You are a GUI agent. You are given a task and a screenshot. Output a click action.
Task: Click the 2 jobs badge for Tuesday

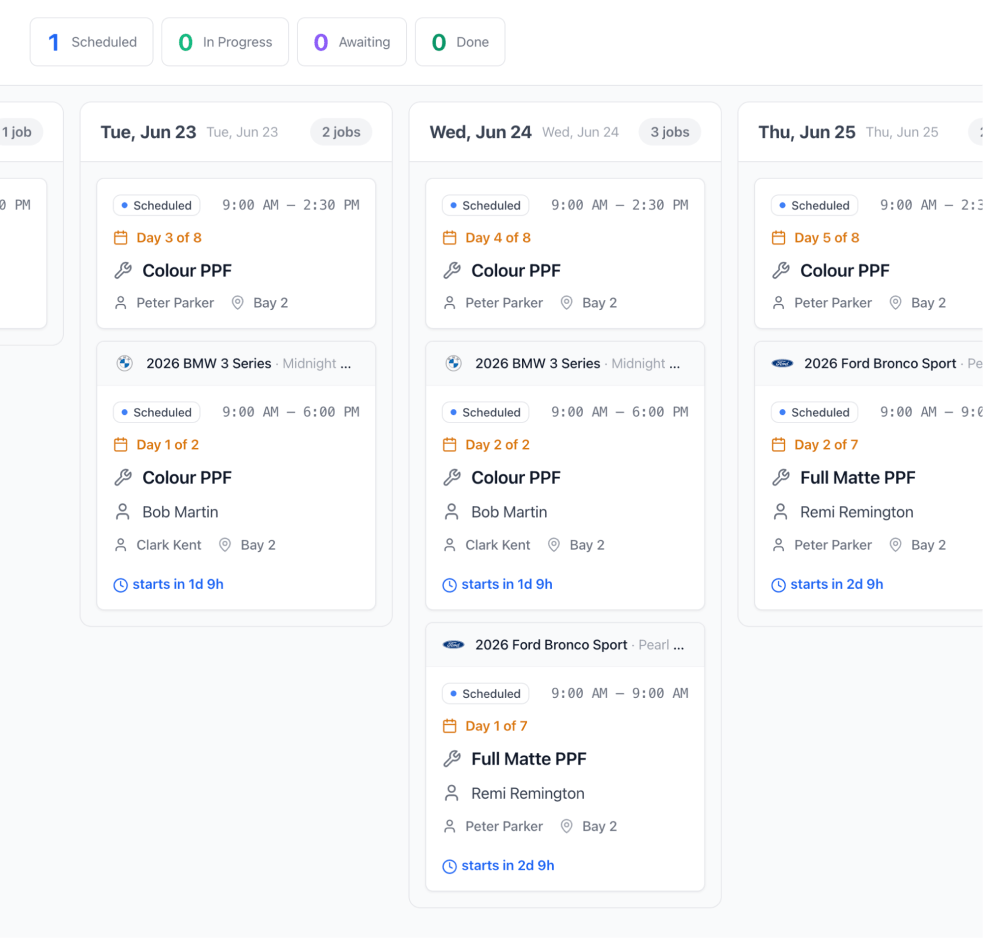(341, 132)
